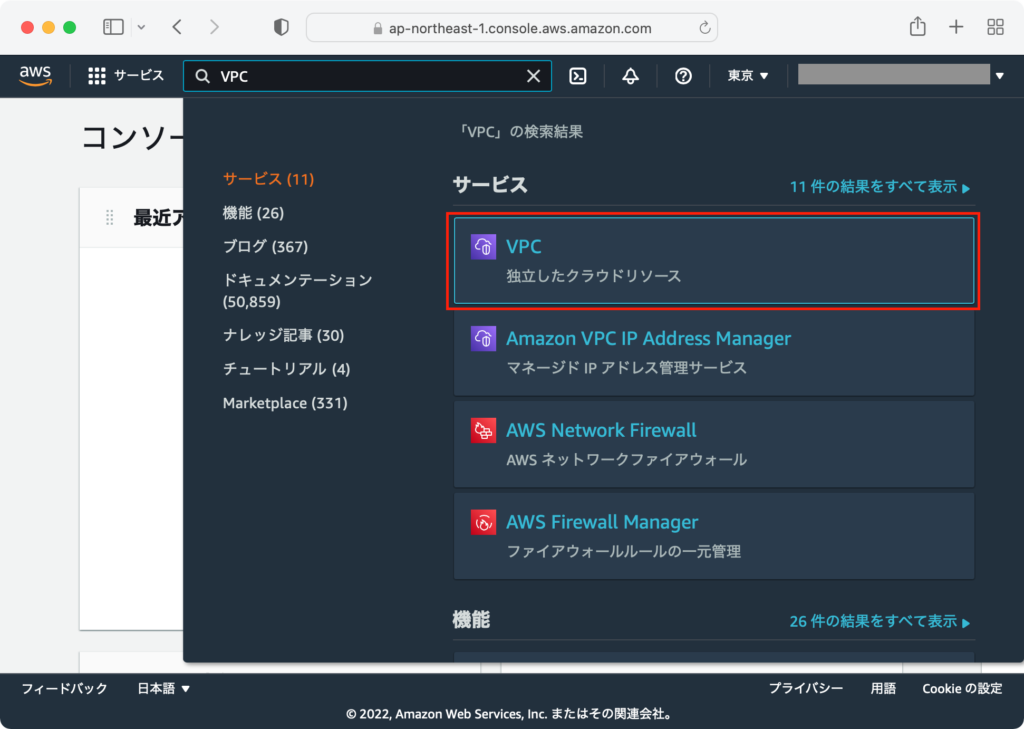Viewport: 1024px width, 729px height.
Task: Toggle the Safari sidebar icon
Action: pyautogui.click(x=114, y=27)
